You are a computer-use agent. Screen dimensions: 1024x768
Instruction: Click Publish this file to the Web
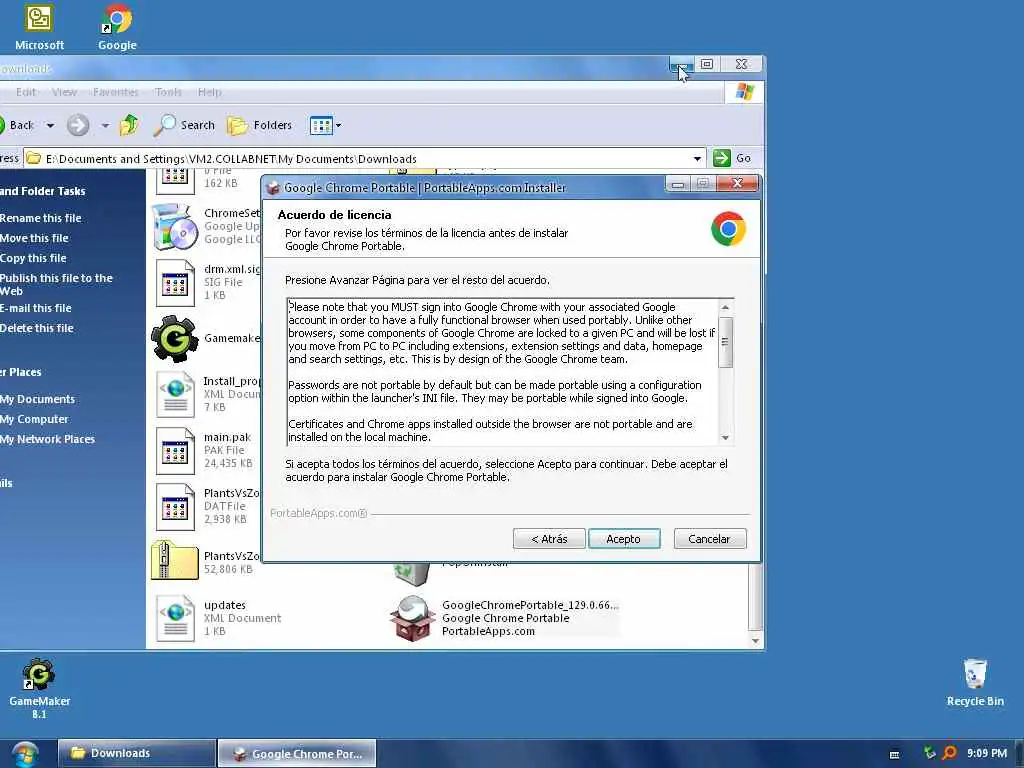coord(56,284)
